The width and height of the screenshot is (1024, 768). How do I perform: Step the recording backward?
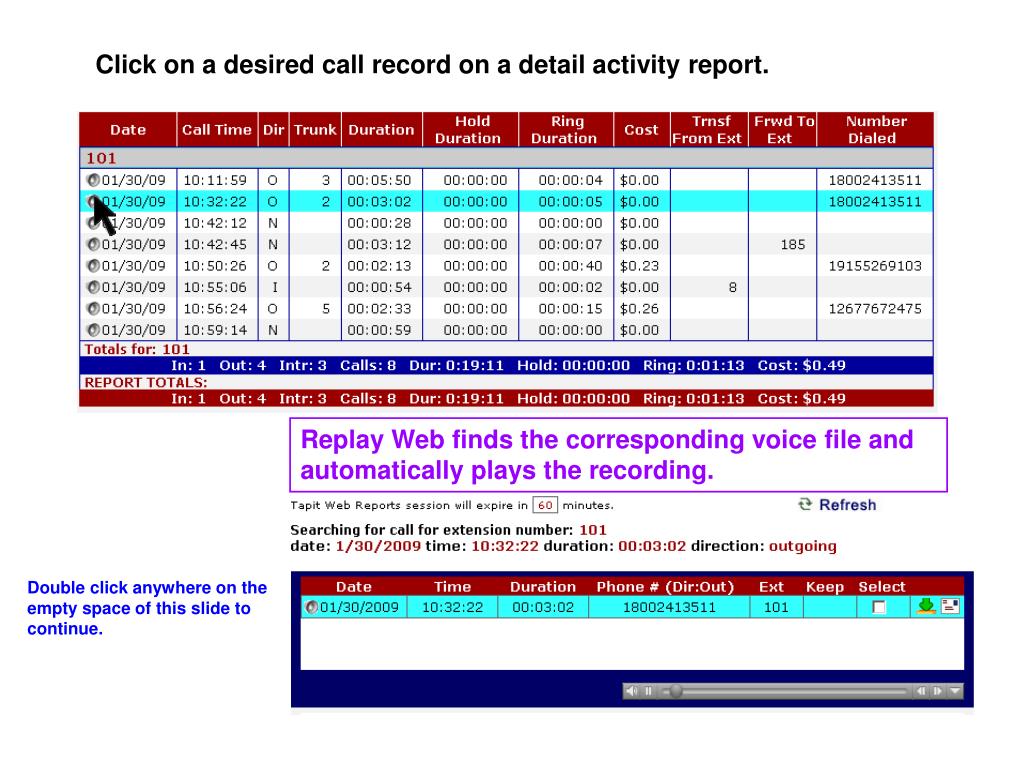click(921, 691)
